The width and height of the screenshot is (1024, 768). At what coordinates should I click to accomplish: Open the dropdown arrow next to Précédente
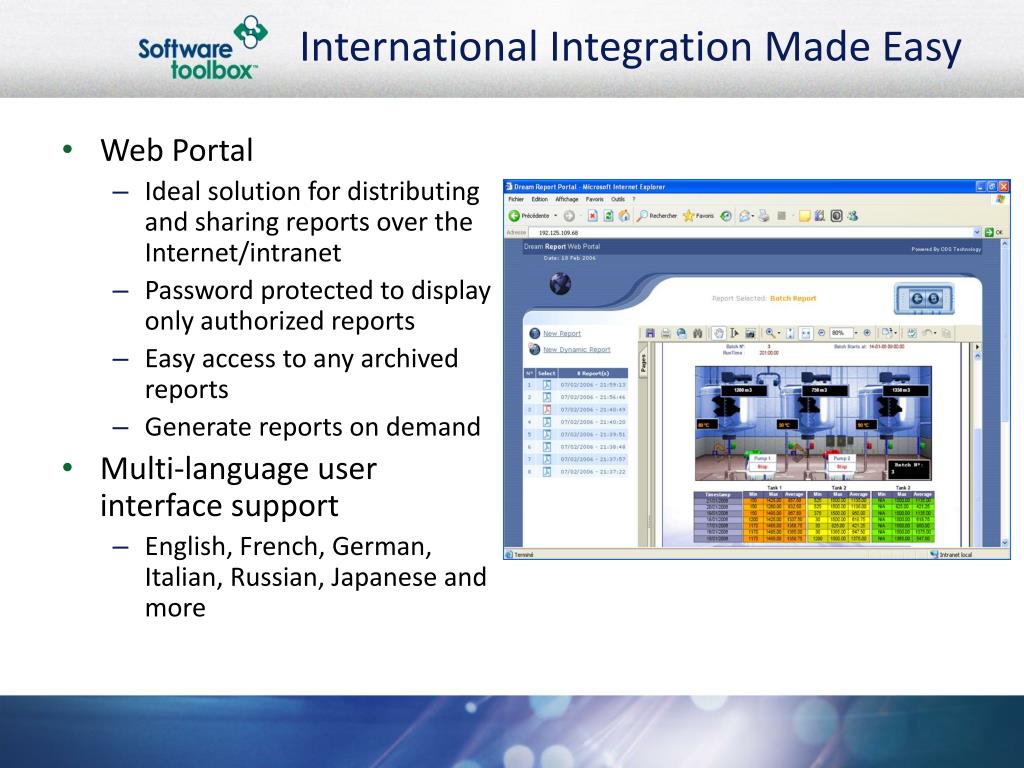(556, 216)
